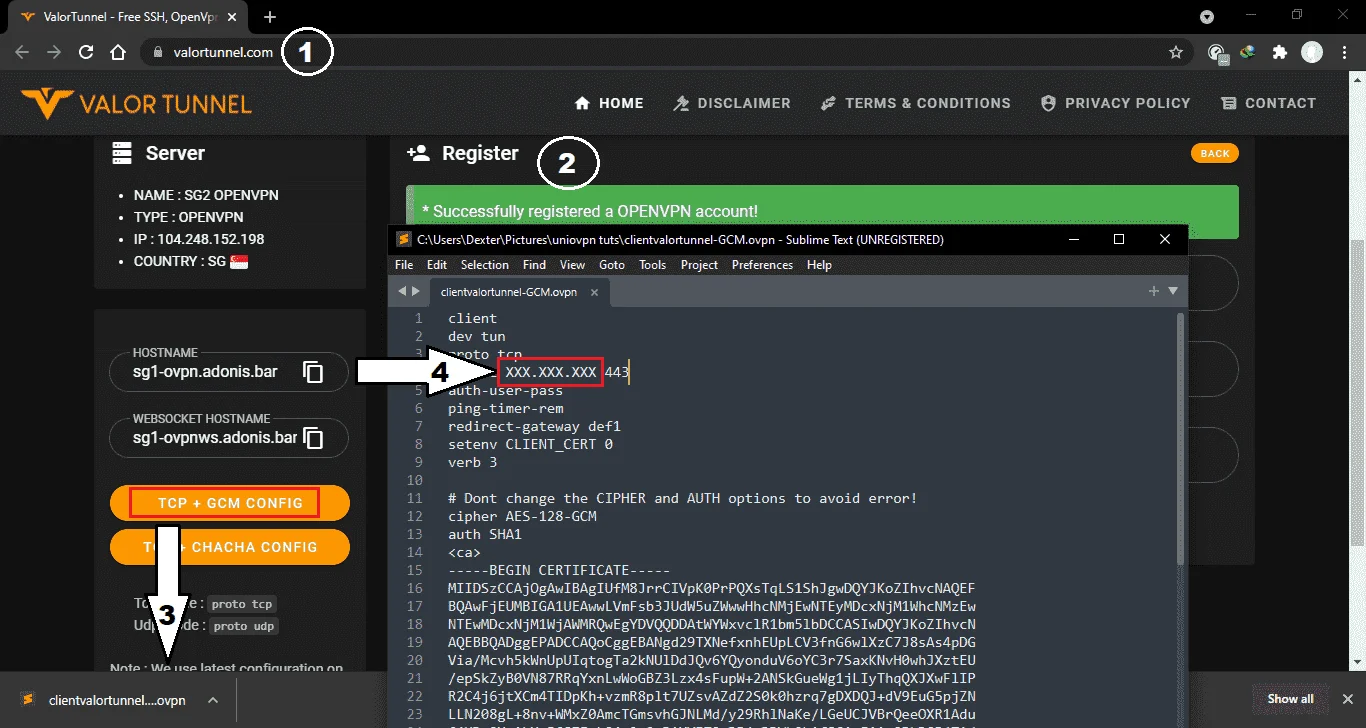Screen dimensions: 1366x728
Task: Switch to the ValorTunnel Chrome tab
Action: (x=128, y=17)
